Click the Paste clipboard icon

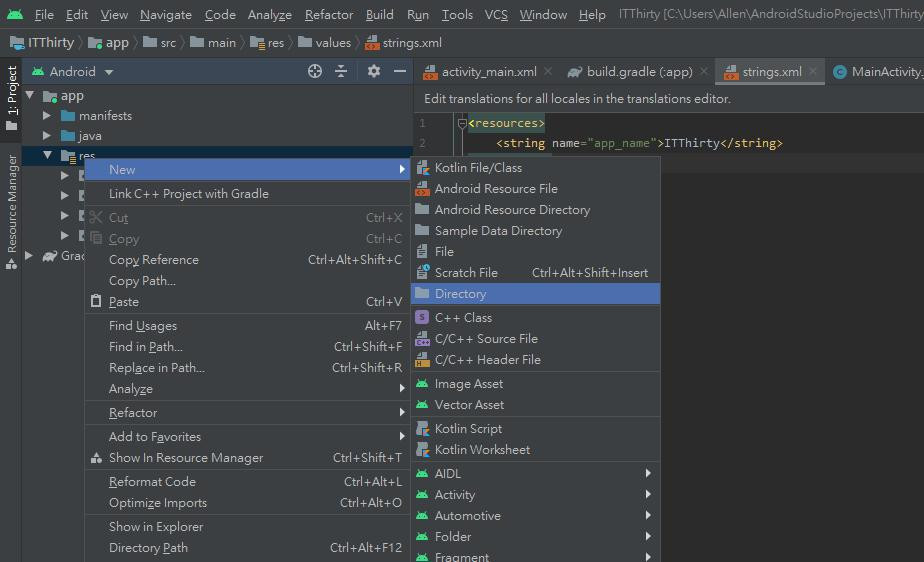click(x=96, y=301)
